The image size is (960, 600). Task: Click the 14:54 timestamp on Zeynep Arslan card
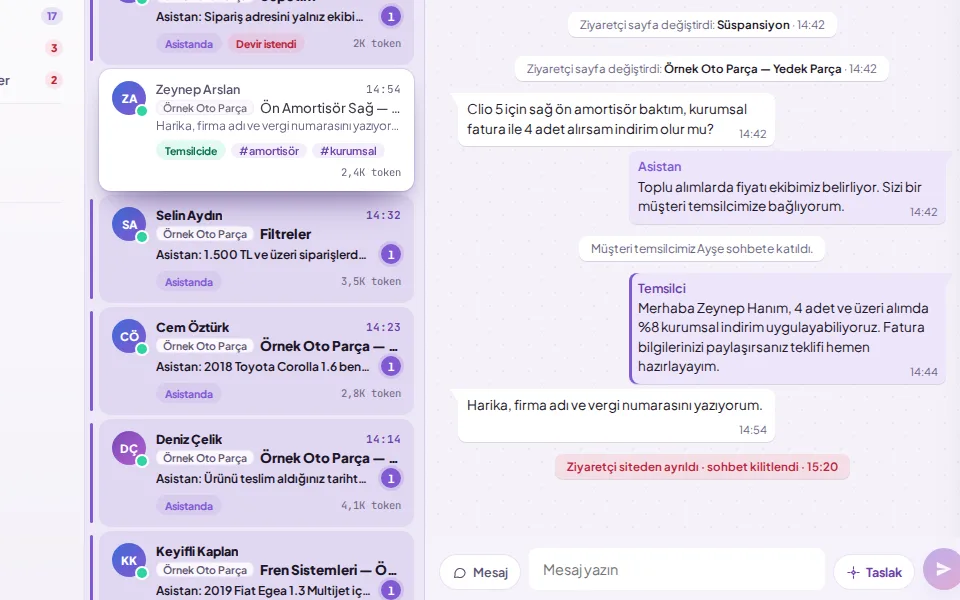(383, 89)
